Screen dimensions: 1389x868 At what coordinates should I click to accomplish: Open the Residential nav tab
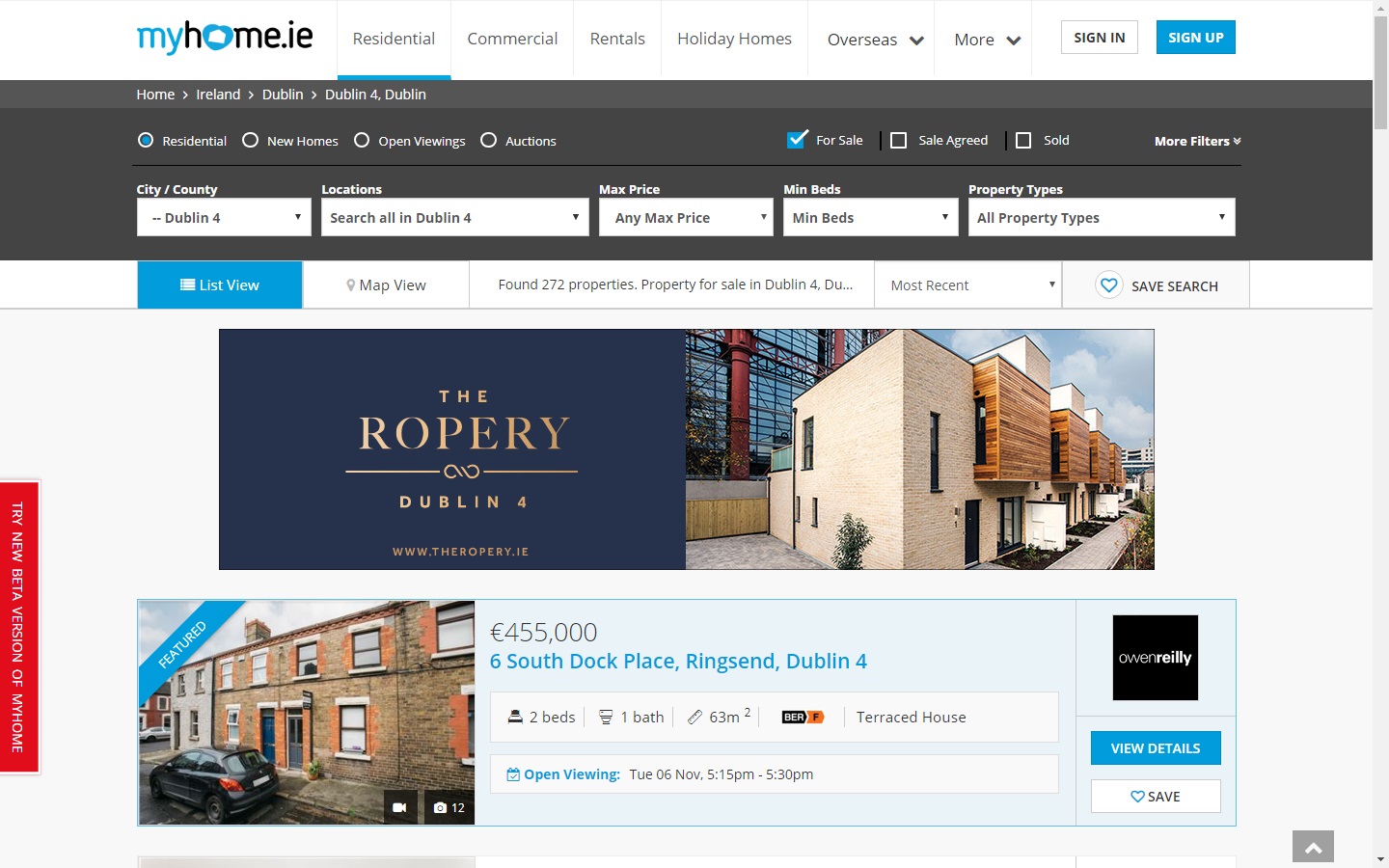394,39
